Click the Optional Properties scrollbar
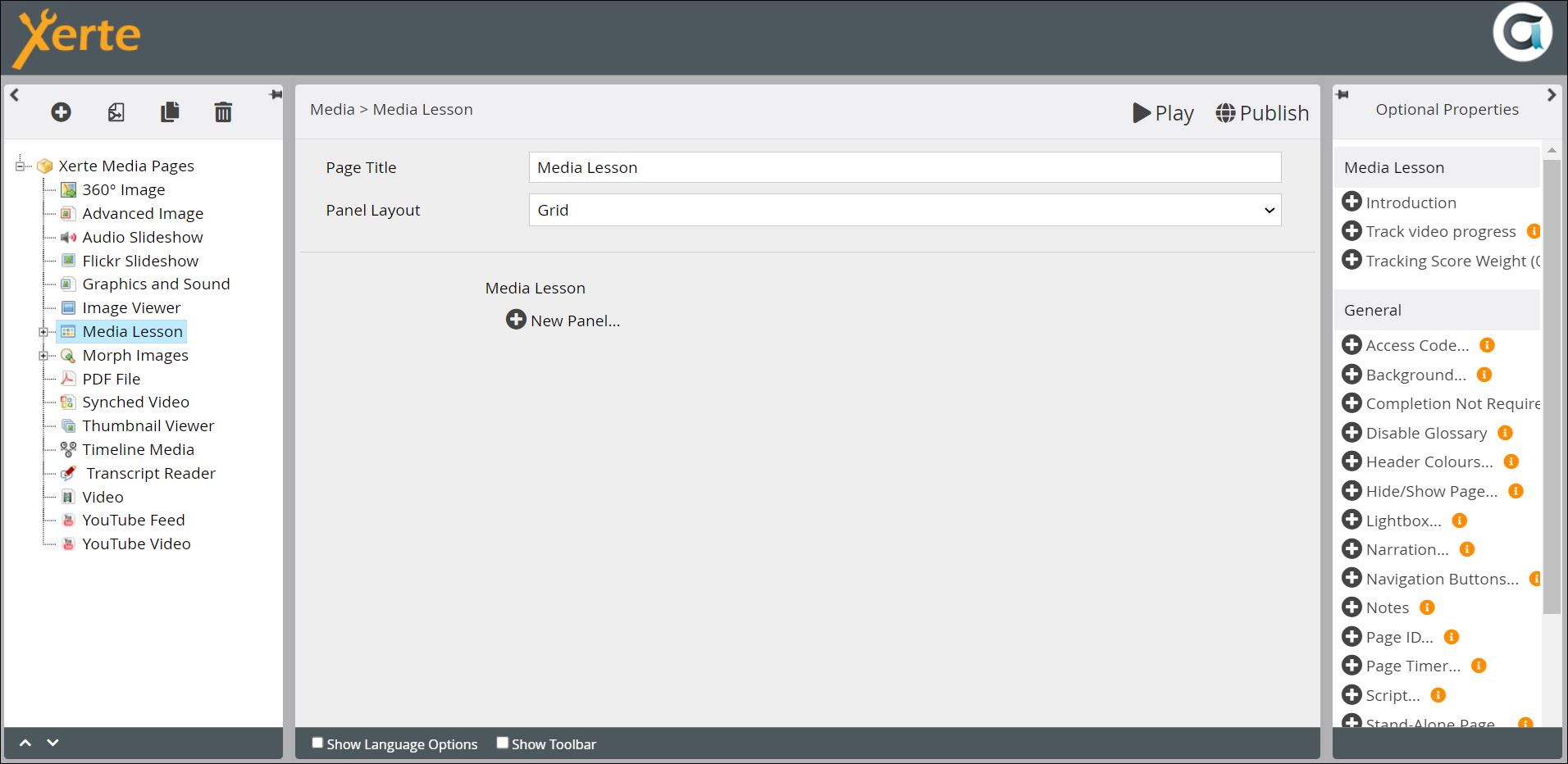This screenshot has width=1568, height=764. [x=1551, y=385]
